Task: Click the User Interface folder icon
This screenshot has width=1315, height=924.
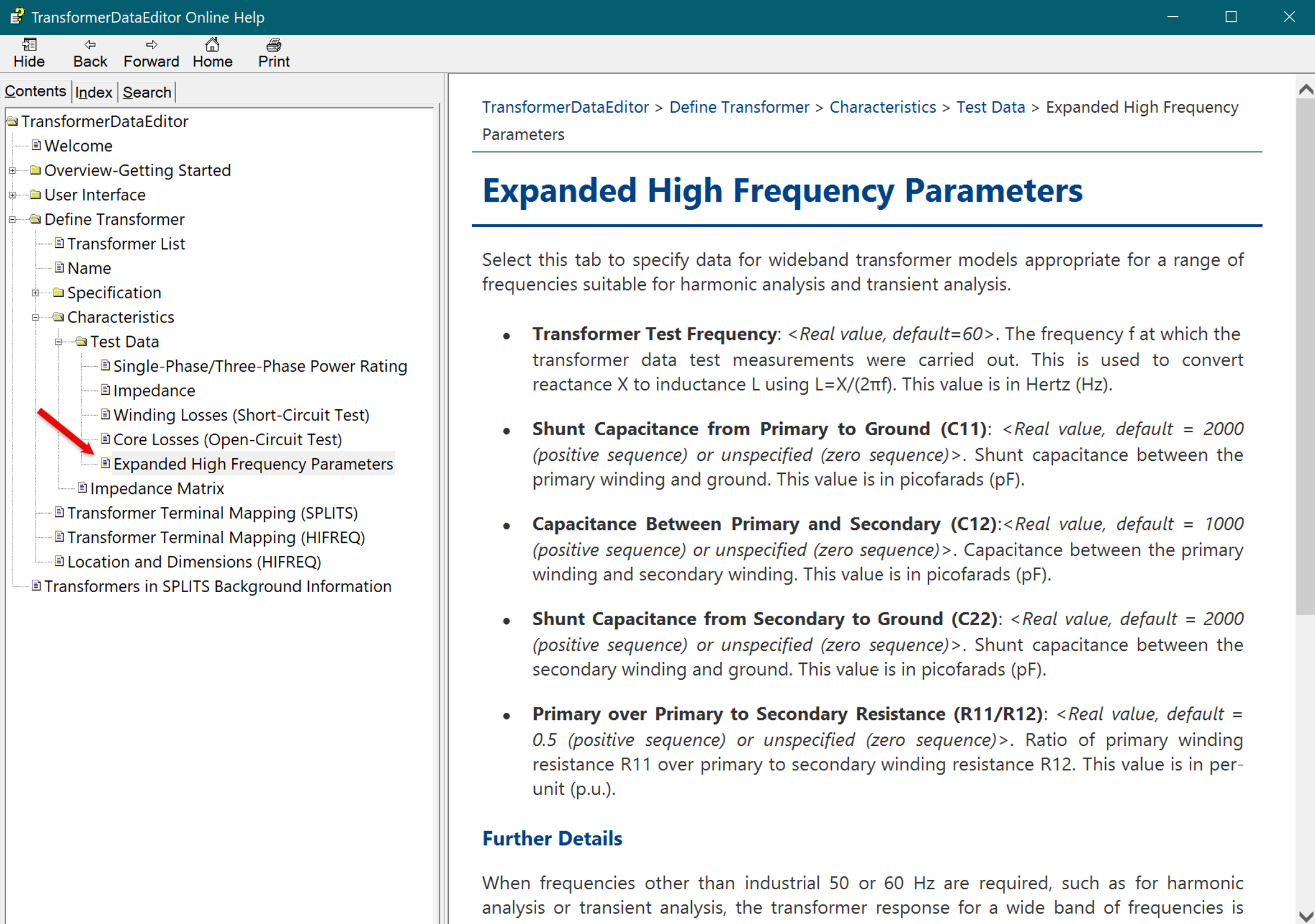Action: click(35, 194)
